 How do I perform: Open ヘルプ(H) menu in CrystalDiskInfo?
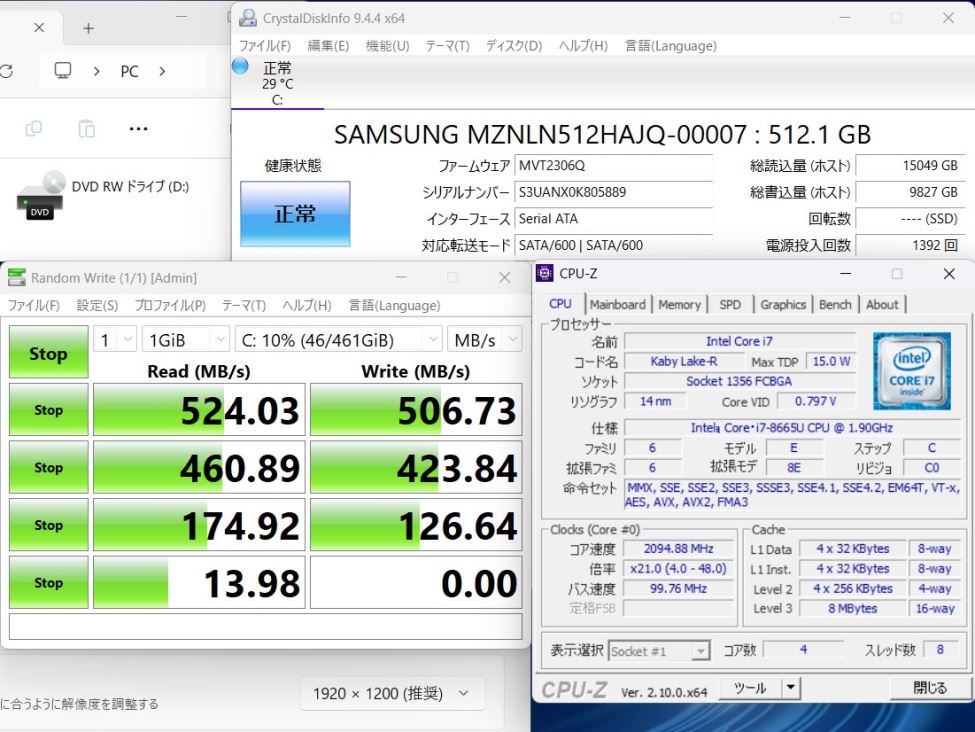pyautogui.click(x=583, y=46)
